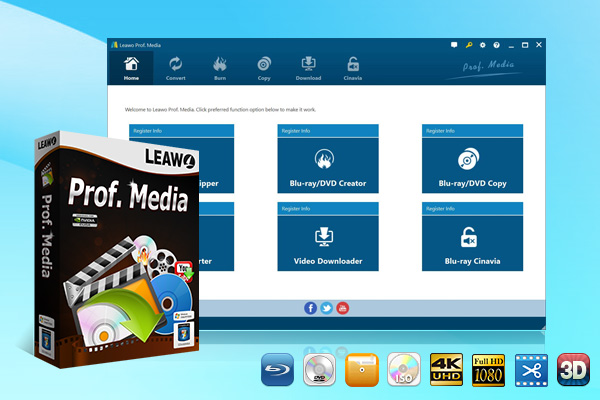
Task: Click the red 3D icon
Action: tap(573, 370)
